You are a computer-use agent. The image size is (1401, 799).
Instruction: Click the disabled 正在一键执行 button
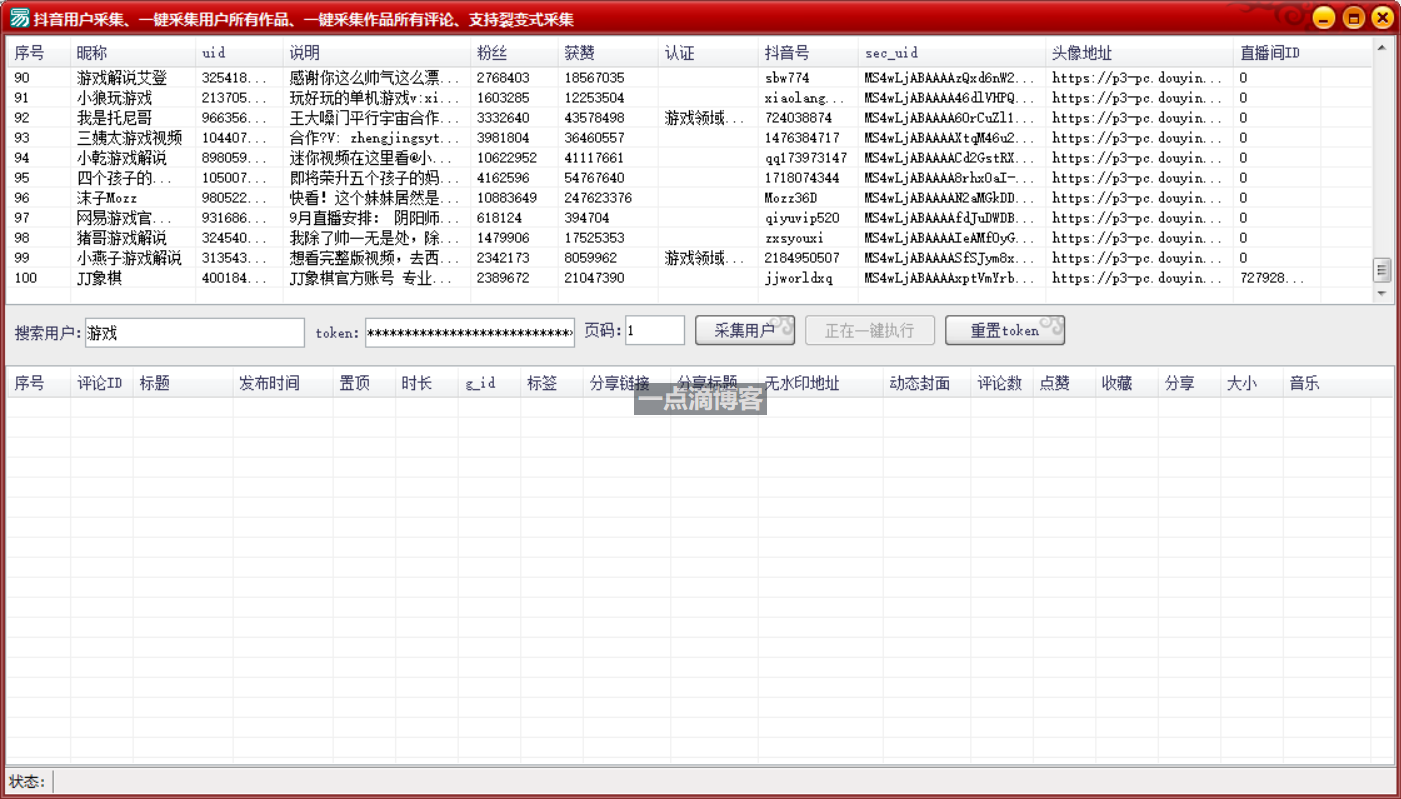(870, 331)
